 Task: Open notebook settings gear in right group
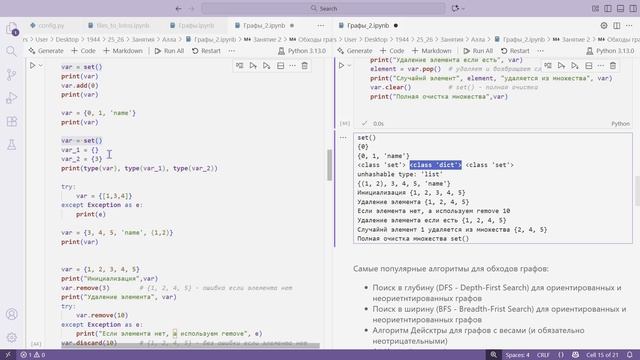pyautogui.click(x=604, y=25)
